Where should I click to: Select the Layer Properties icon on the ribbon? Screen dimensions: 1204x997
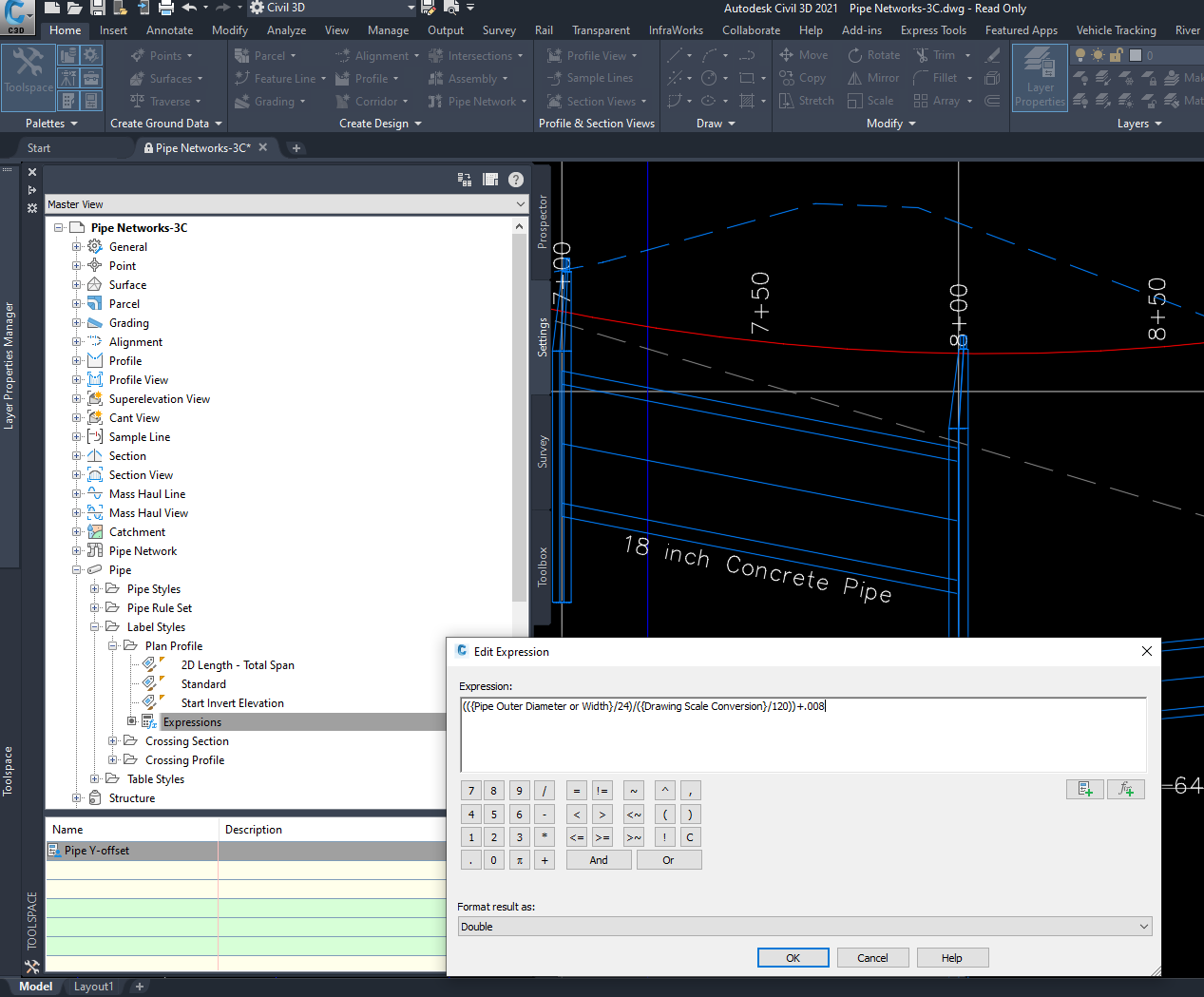click(1039, 77)
